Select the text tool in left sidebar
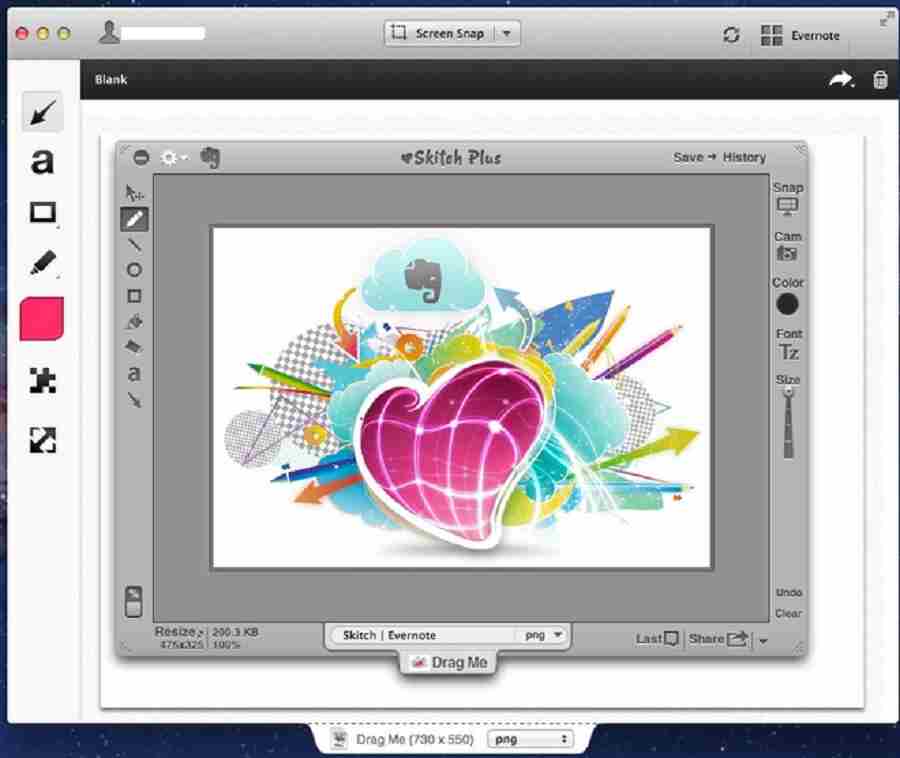 point(42,162)
